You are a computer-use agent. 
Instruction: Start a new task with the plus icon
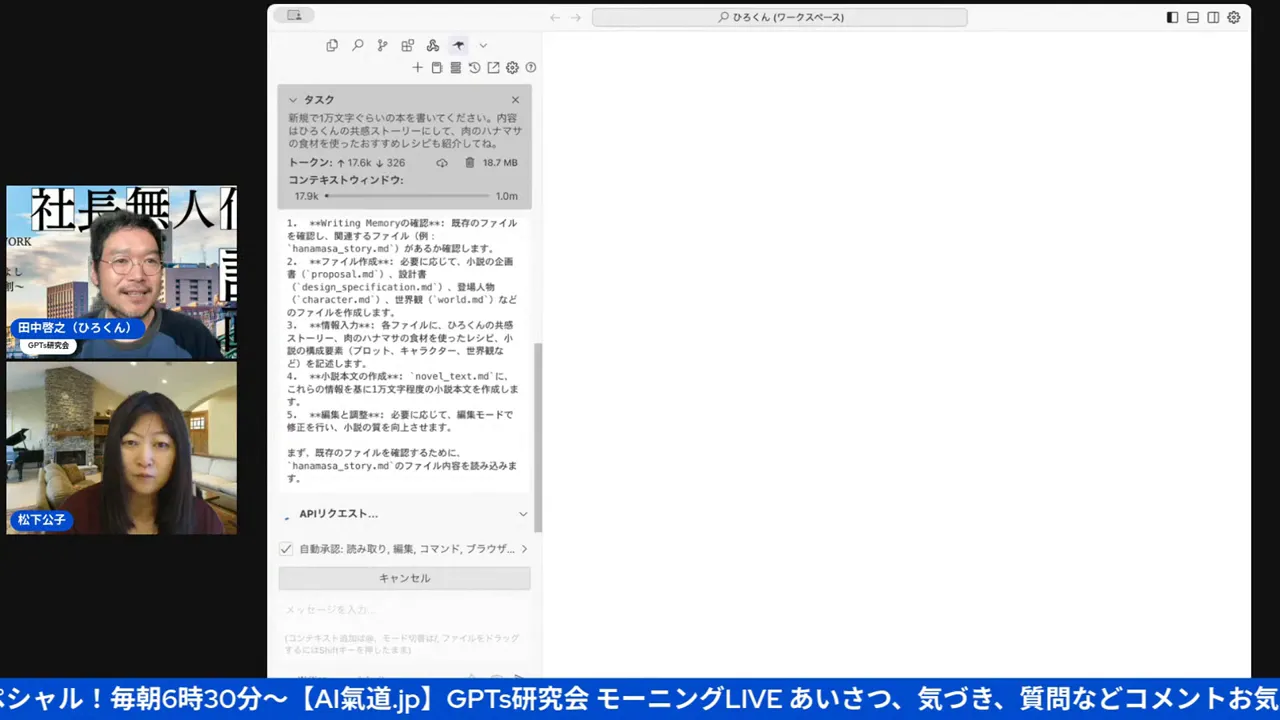[418, 67]
